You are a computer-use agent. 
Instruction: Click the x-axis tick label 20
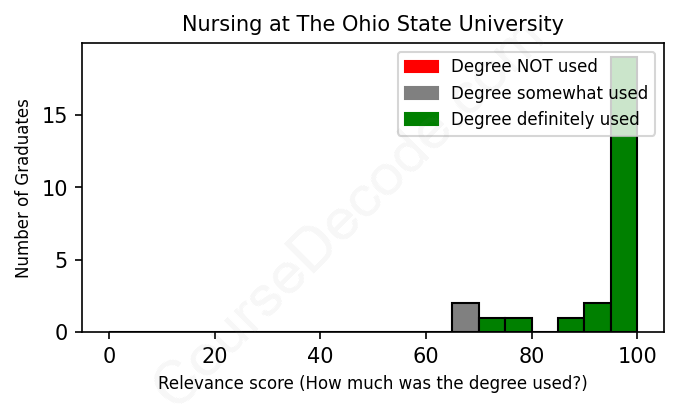[x=214, y=354]
